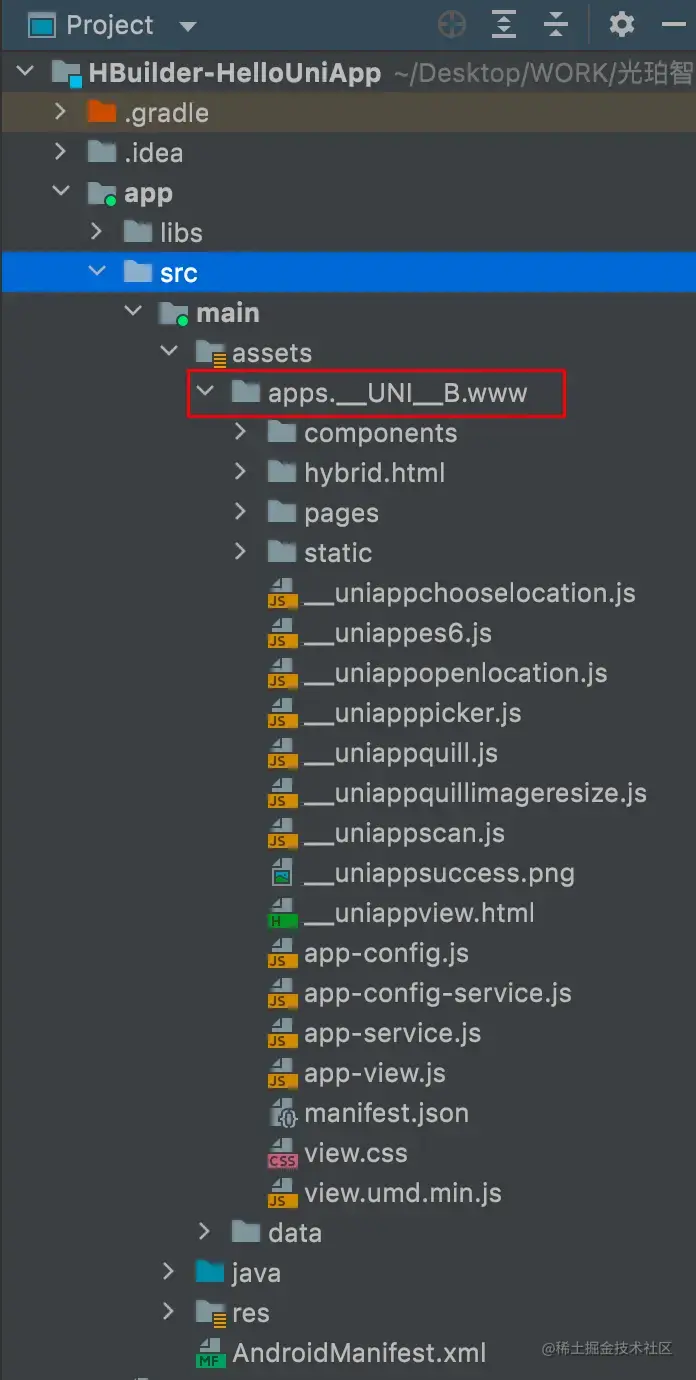The height and width of the screenshot is (1380, 696).
Task: Click the JS icon of __uniappopenlocation.js
Action: click(282, 673)
